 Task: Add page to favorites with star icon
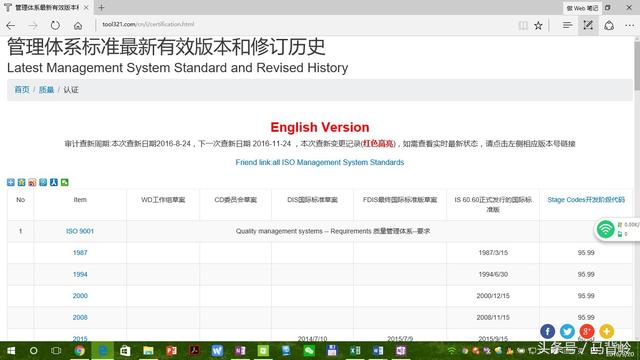tap(538, 25)
